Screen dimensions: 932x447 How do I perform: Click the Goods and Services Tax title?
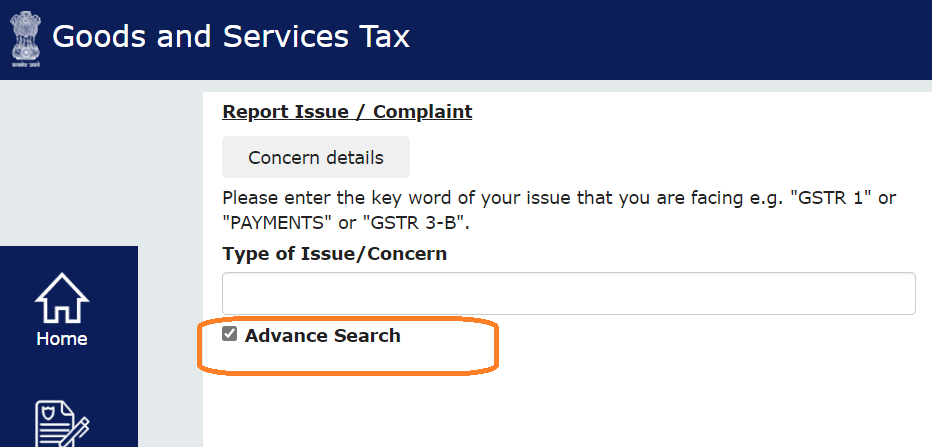pos(231,37)
